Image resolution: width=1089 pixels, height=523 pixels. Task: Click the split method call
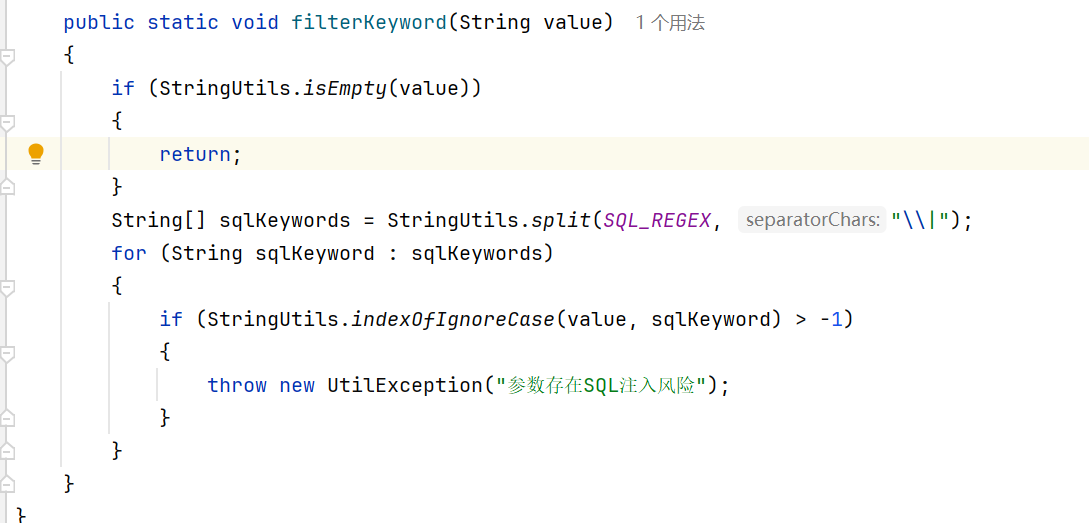[x=561, y=220]
